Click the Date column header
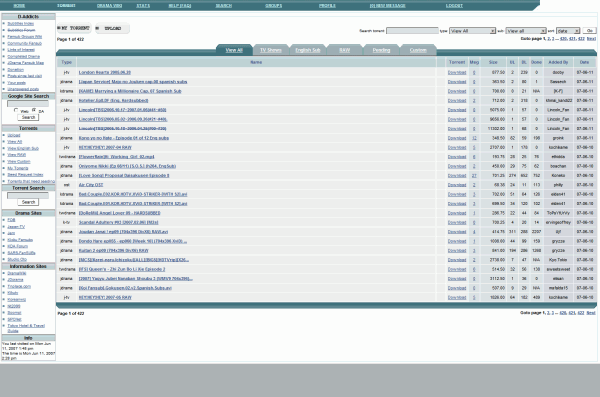The height and width of the screenshot is (397, 600). 584,62
